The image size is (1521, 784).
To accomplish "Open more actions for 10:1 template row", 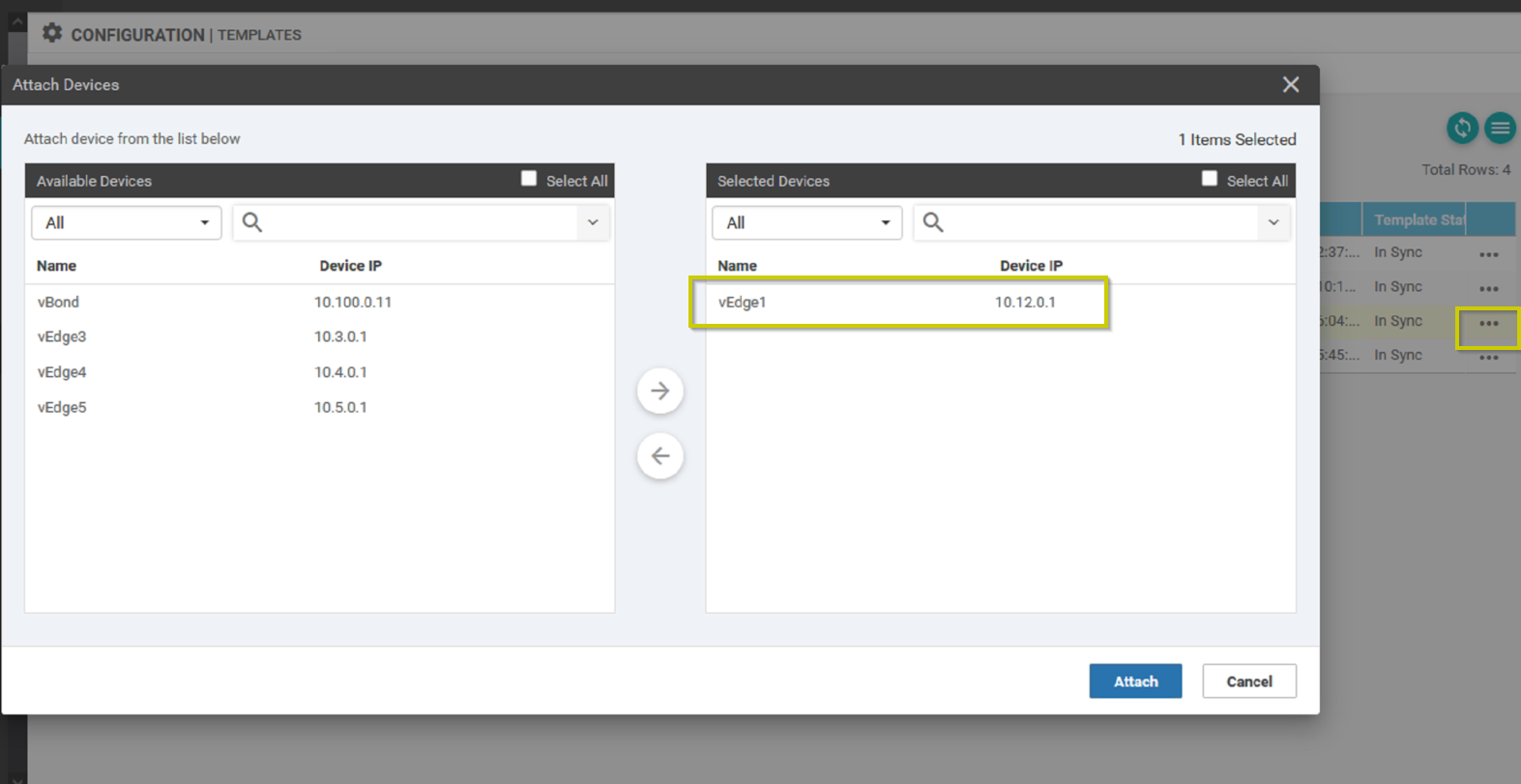I will (1489, 289).
